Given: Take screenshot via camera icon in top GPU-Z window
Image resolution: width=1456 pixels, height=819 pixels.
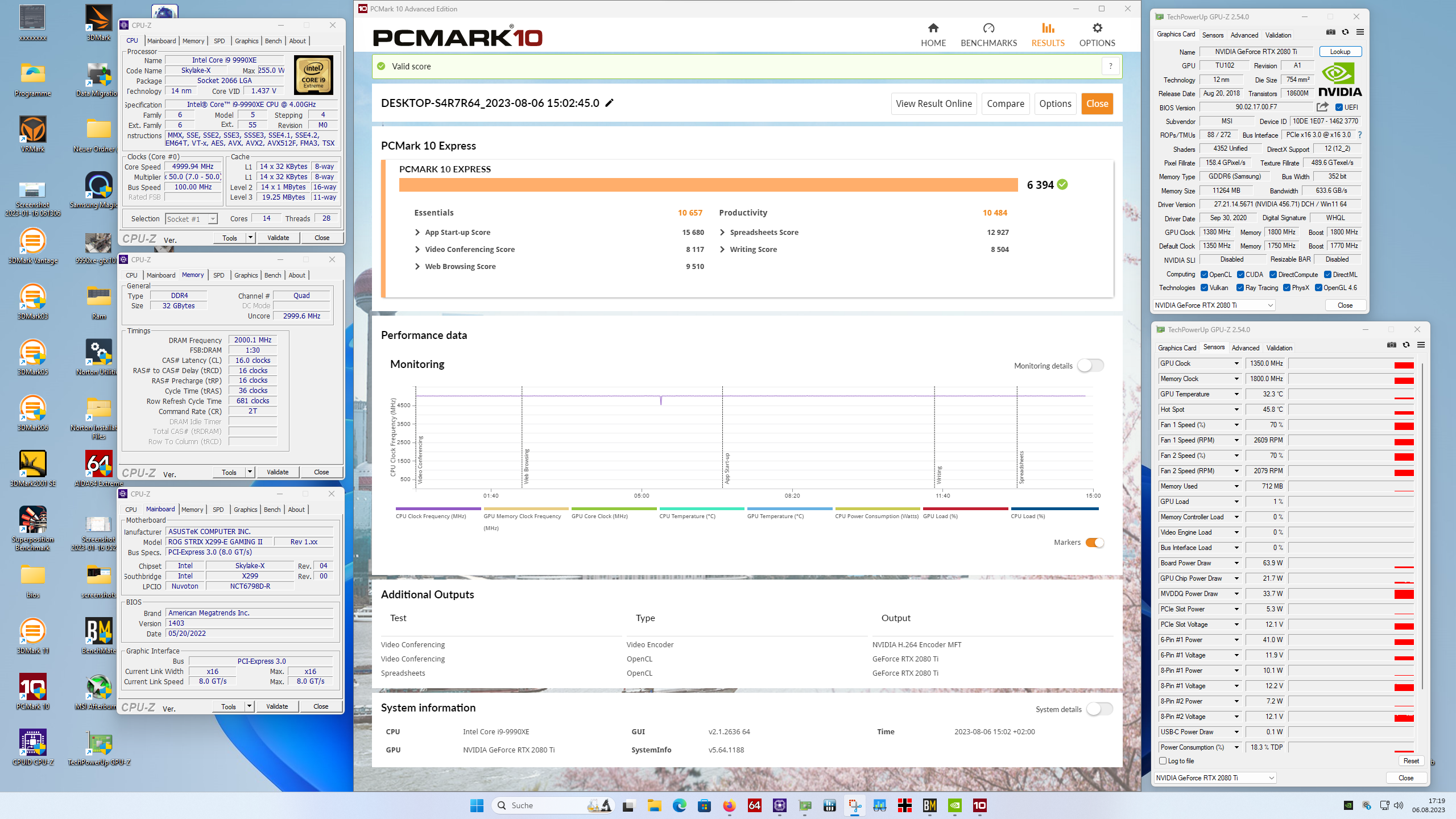Looking at the screenshot, I should click(x=1331, y=32).
